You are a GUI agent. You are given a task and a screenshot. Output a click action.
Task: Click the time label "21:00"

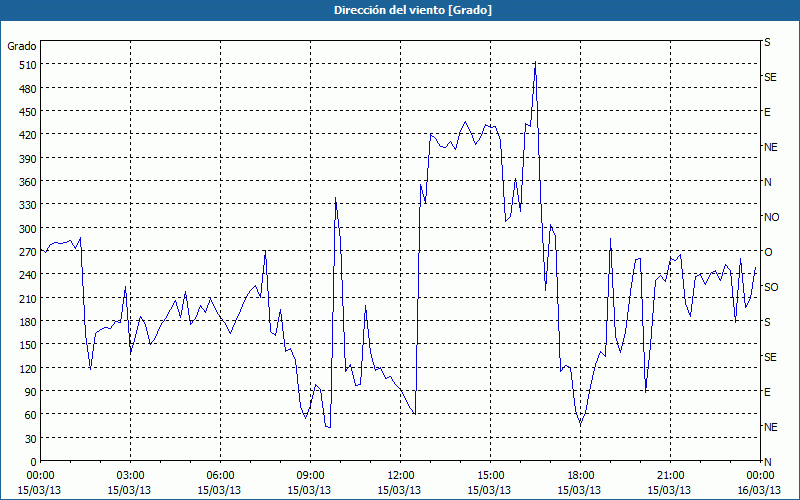(x=670, y=476)
